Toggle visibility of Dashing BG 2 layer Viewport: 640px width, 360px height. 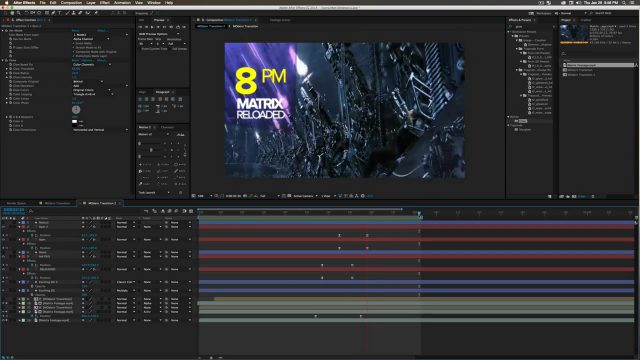(x=4, y=282)
